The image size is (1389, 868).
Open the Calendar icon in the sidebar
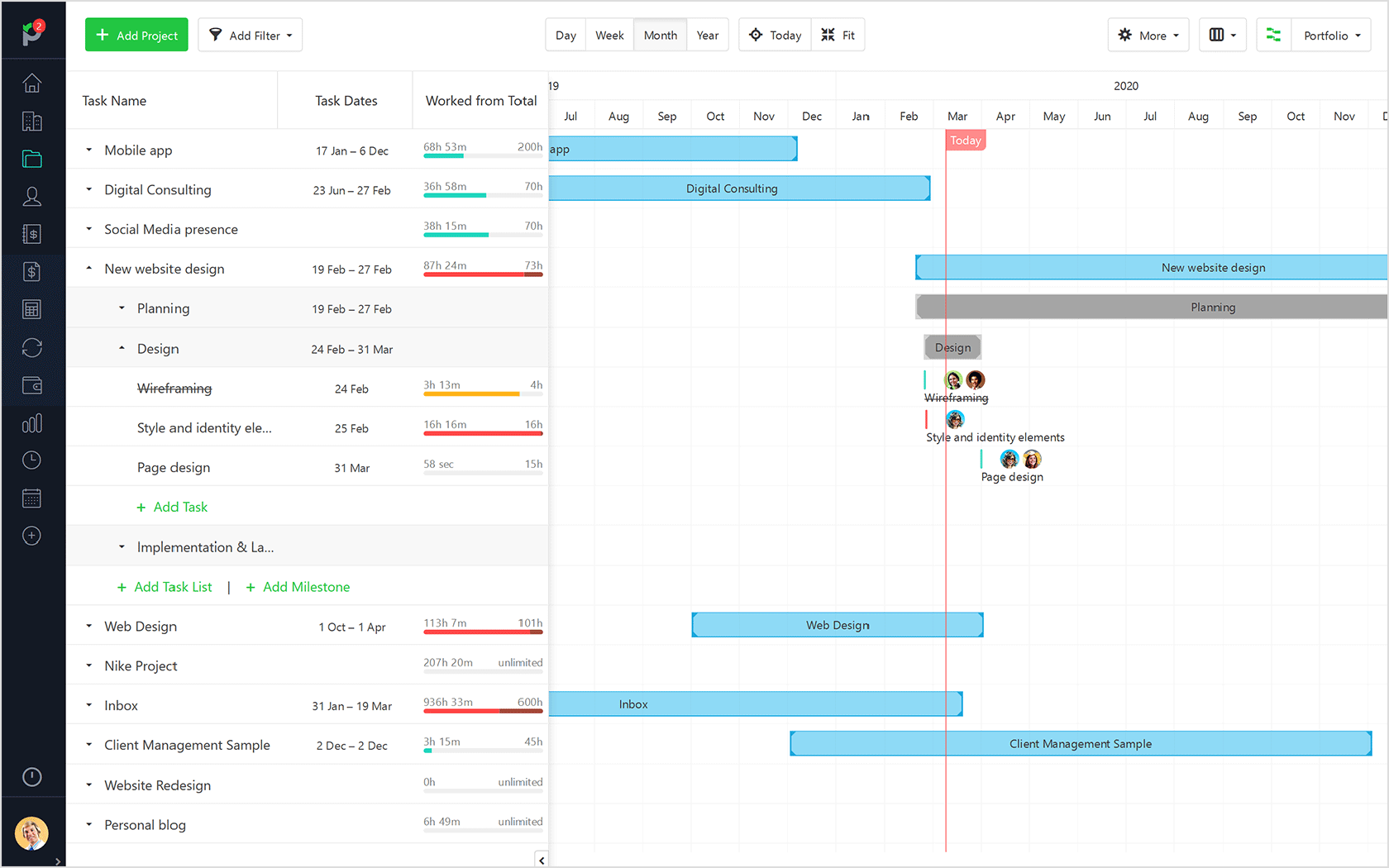pyautogui.click(x=31, y=498)
